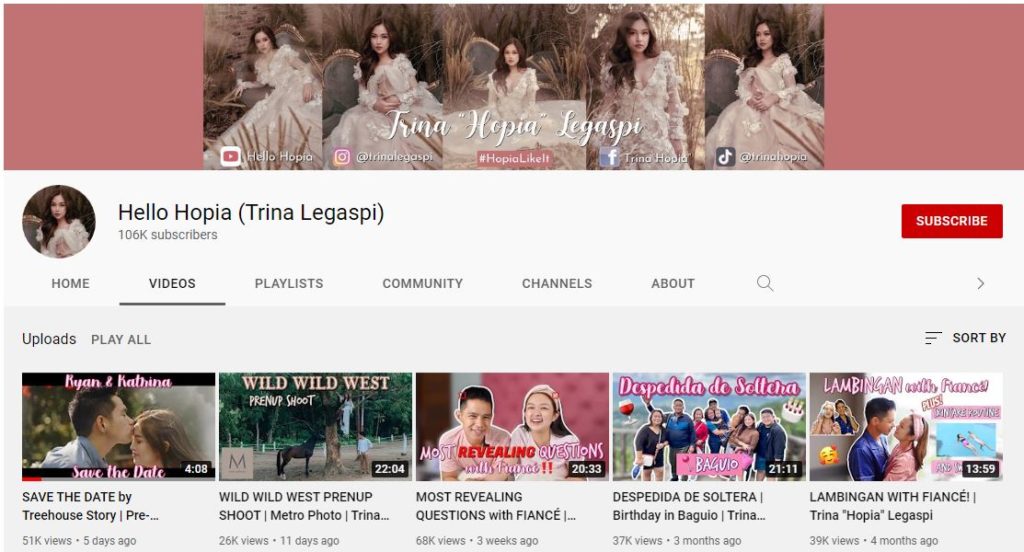
Task: Click 26K views • 11 days ago text
Action: [x=279, y=541]
